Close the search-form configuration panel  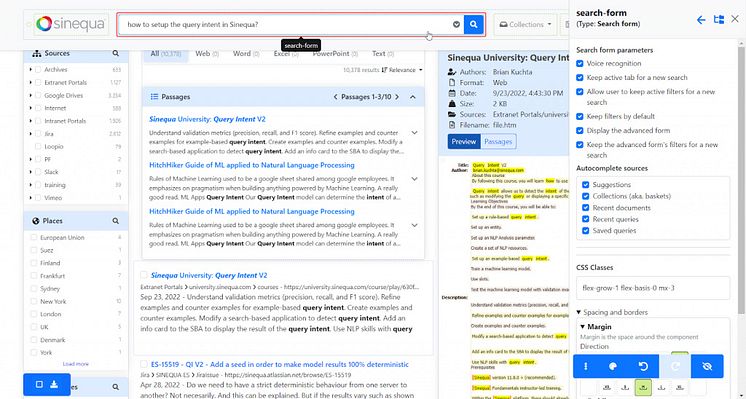(x=735, y=19)
